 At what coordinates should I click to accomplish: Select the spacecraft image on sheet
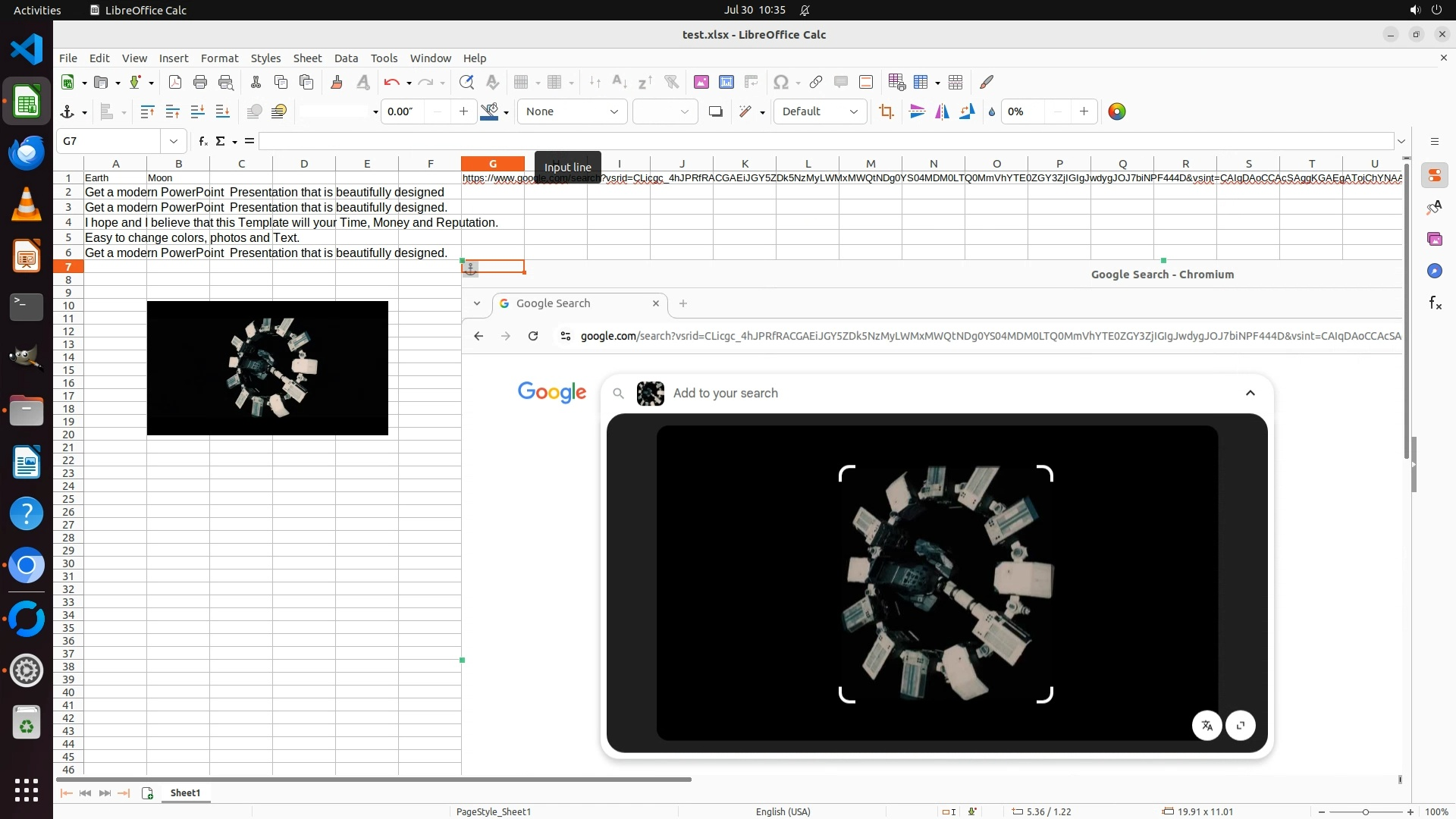click(267, 369)
